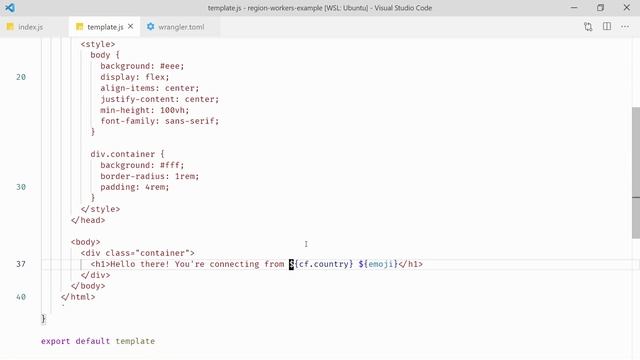
Task: Click the vertical scrollbar thumb
Action: point(636,173)
